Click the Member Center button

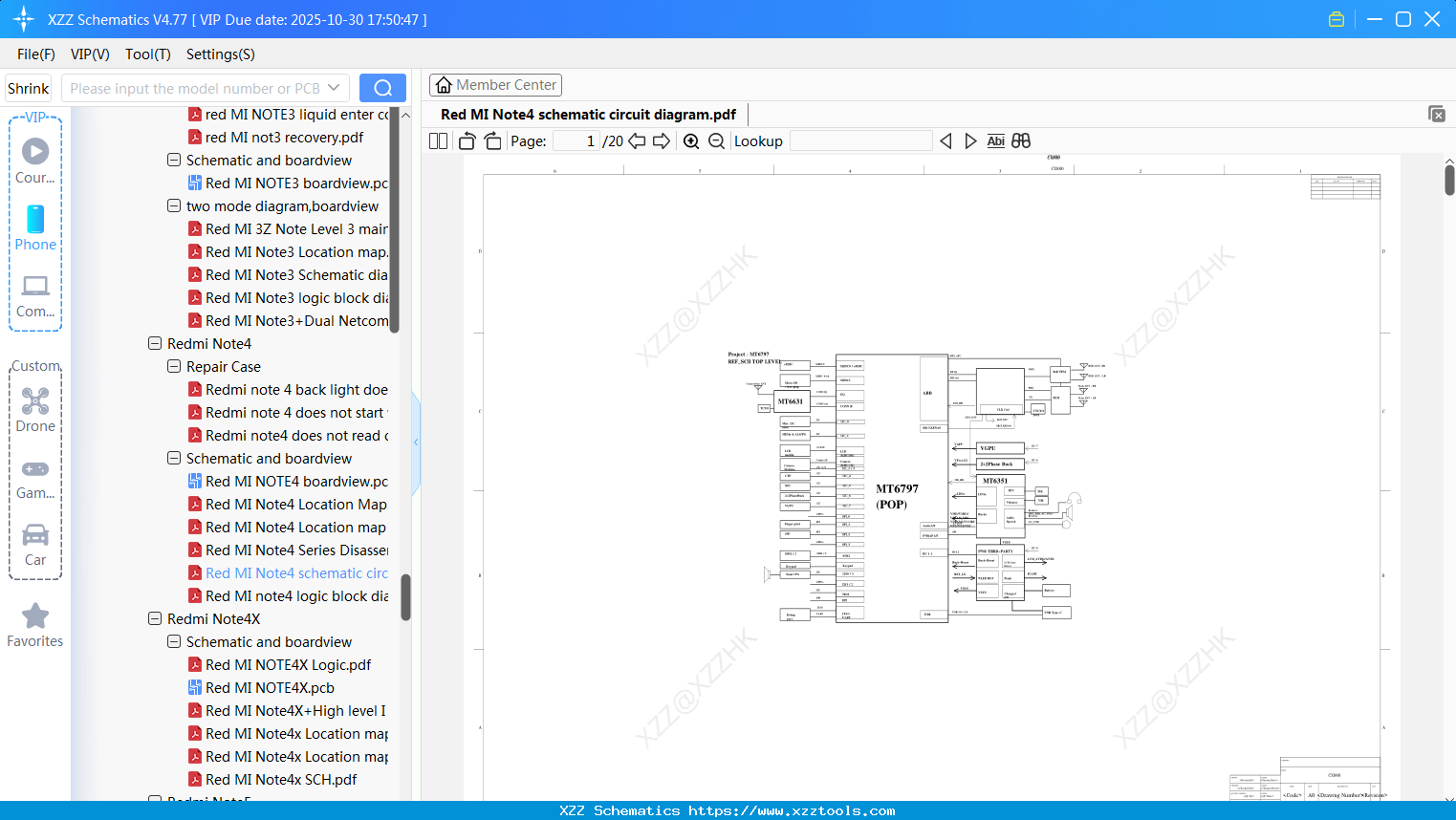point(495,84)
